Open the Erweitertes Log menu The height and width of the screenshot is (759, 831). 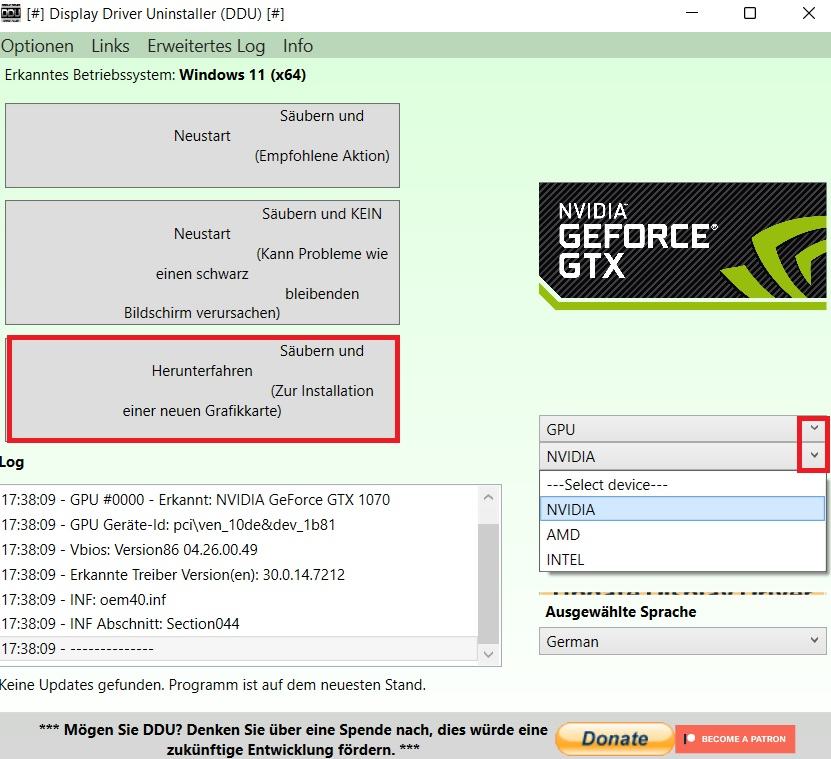tap(206, 46)
